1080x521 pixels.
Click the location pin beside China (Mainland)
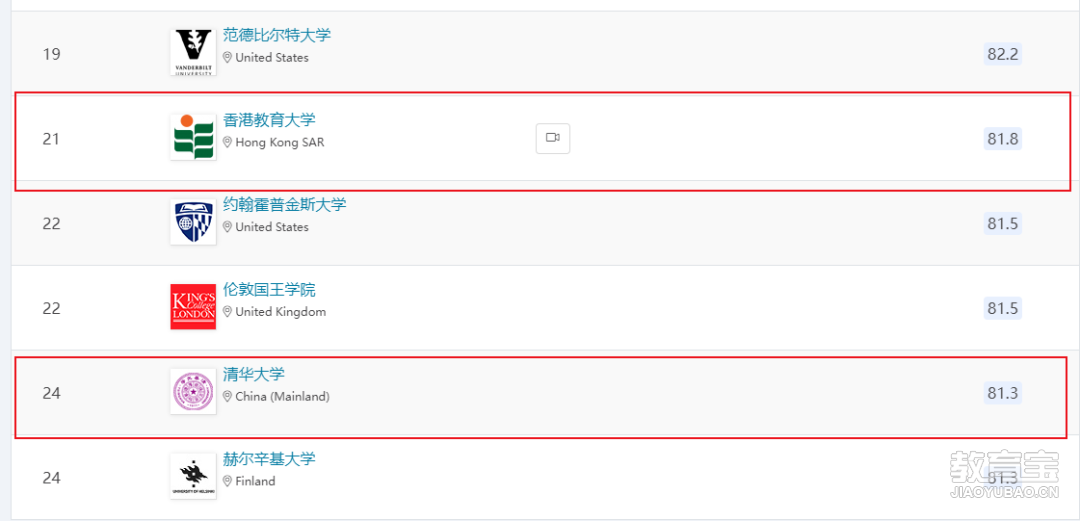coord(227,397)
